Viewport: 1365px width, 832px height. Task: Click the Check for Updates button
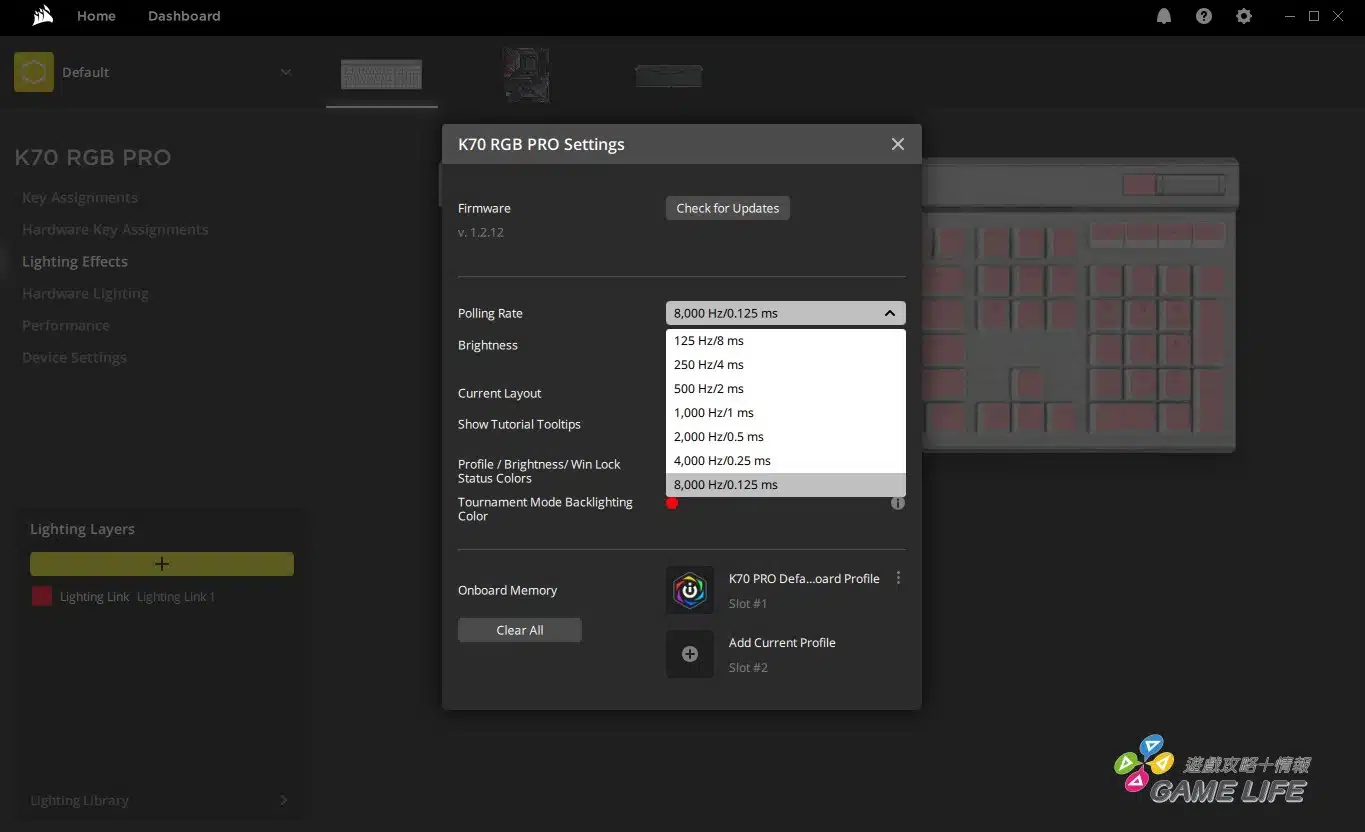point(727,208)
